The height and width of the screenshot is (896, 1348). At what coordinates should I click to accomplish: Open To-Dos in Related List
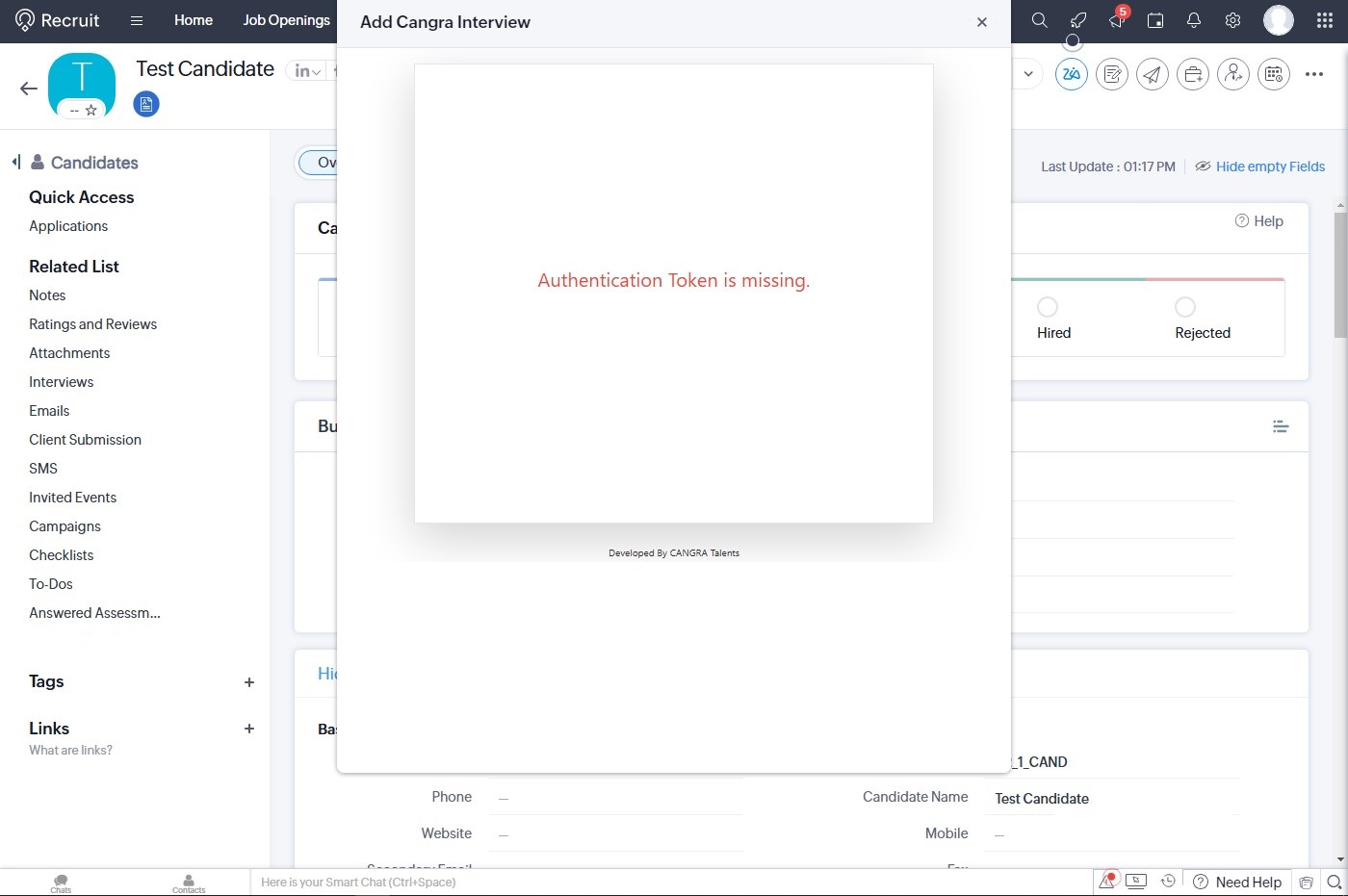(x=51, y=584)
